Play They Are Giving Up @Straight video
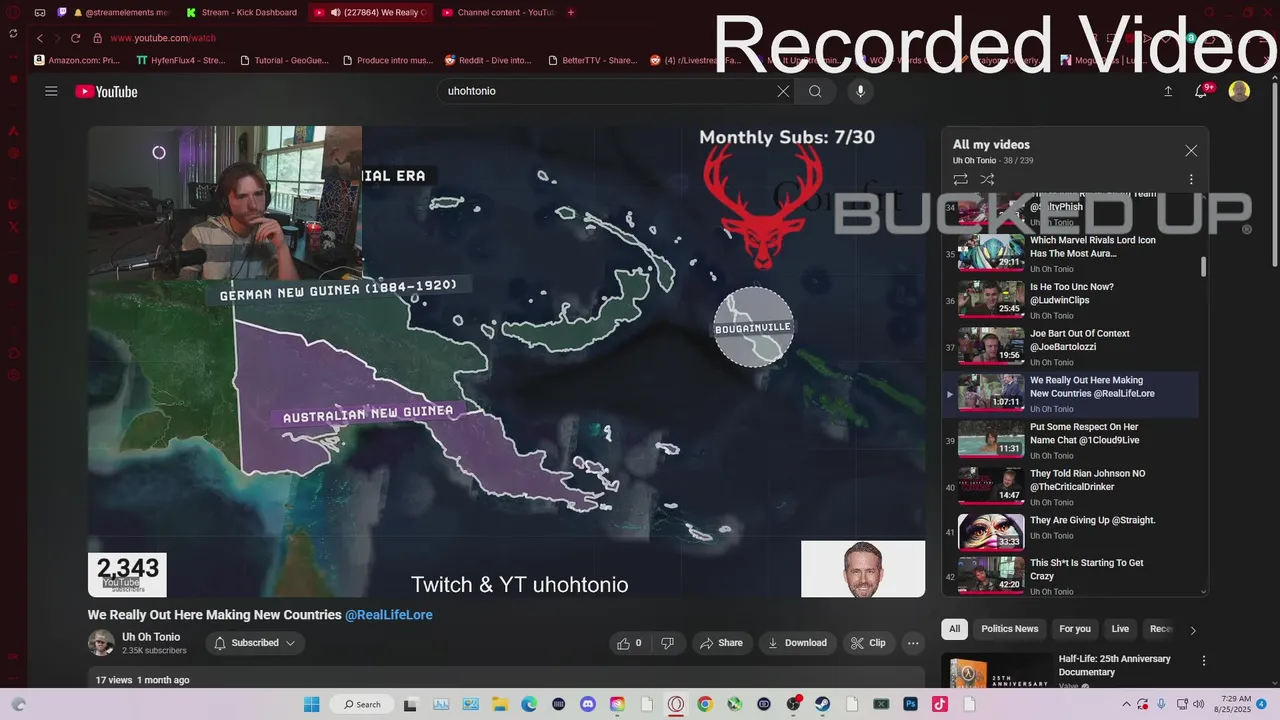 (1070, 534)
